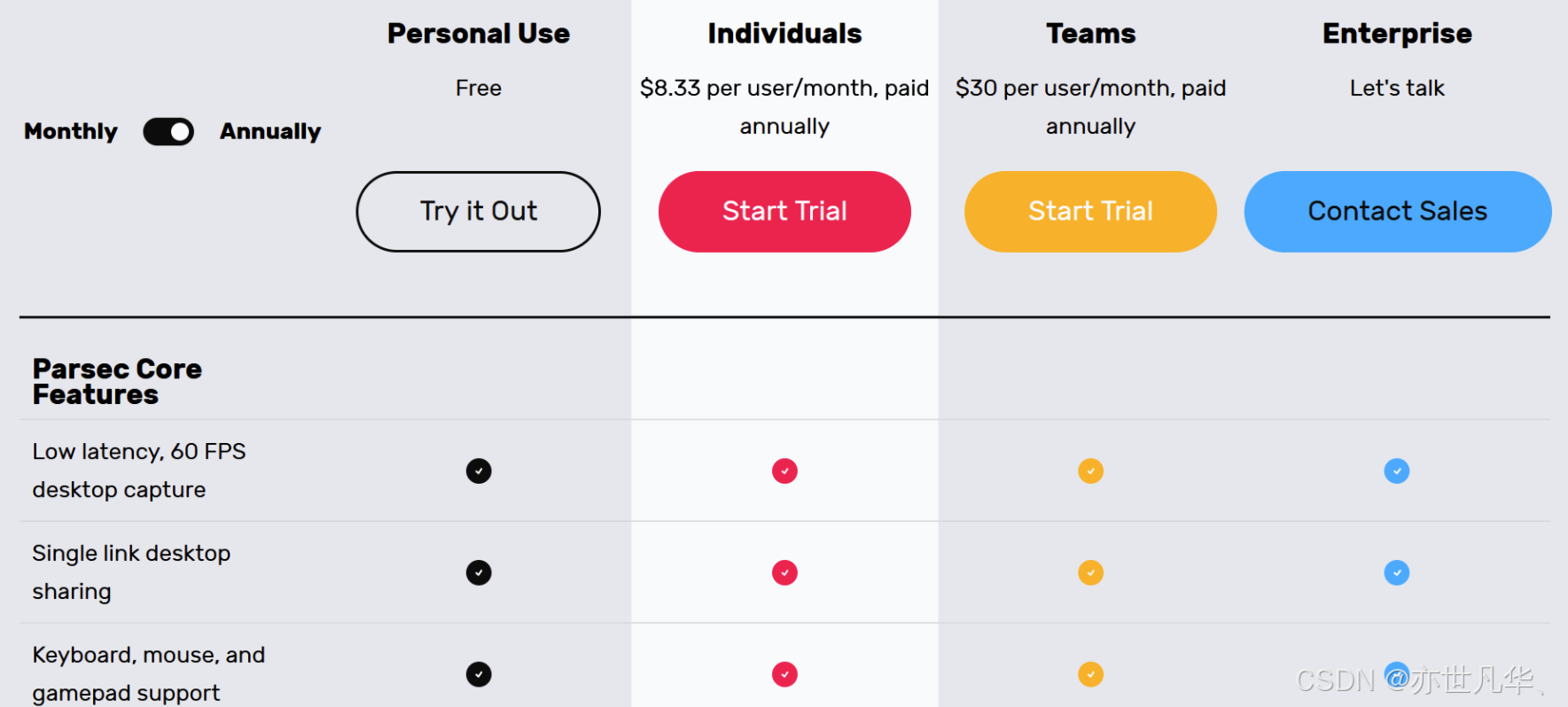Click blue checkmark for Low latency under Enterprise
Image resolution: width=1568 pixels, height=707 pixels.
click(x=1397, y=471)
